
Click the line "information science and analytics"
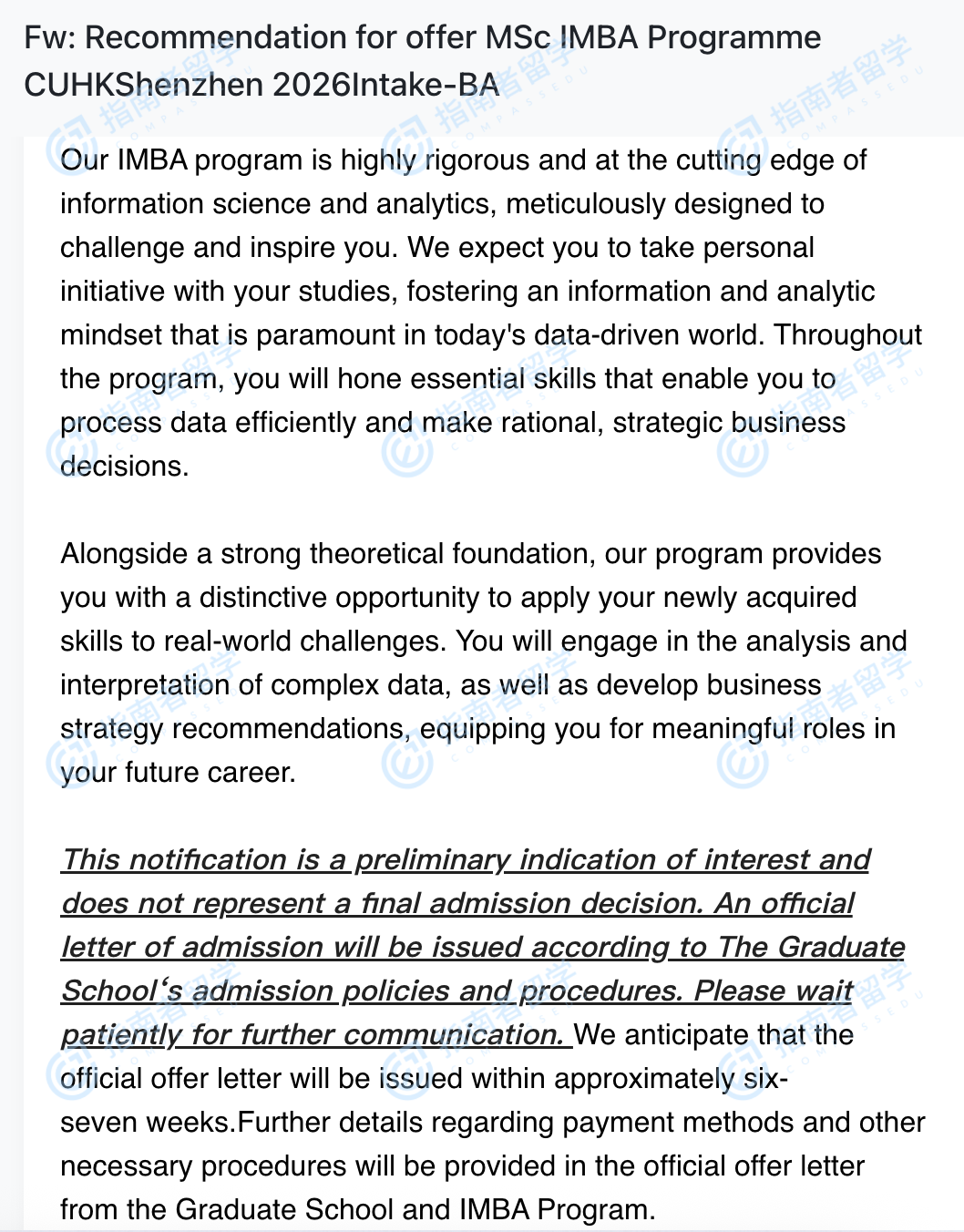click(442, 204)
